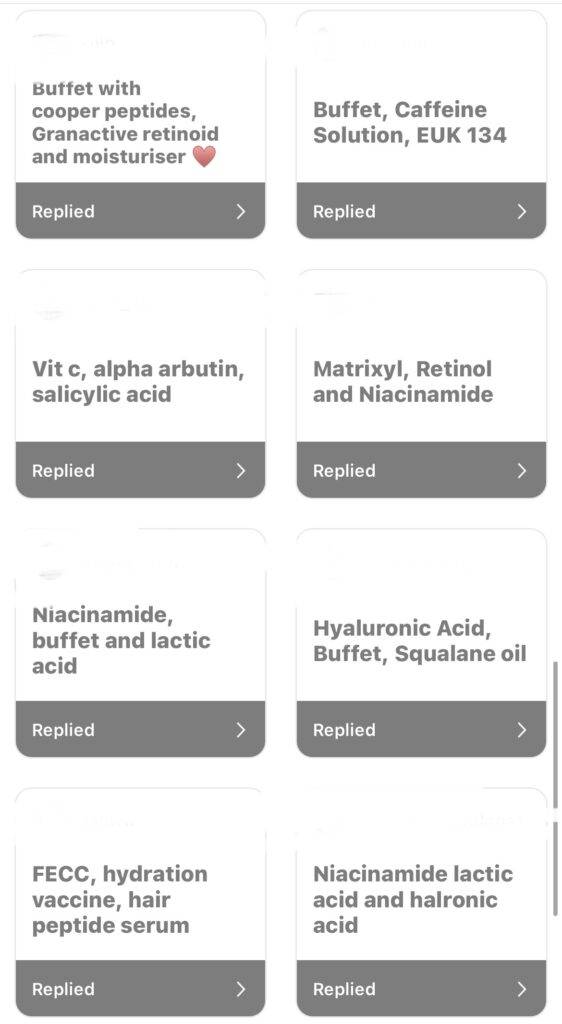Tap chevron on Niacinamide halronic acid card
562x1024 pixels.
(522, 989)
